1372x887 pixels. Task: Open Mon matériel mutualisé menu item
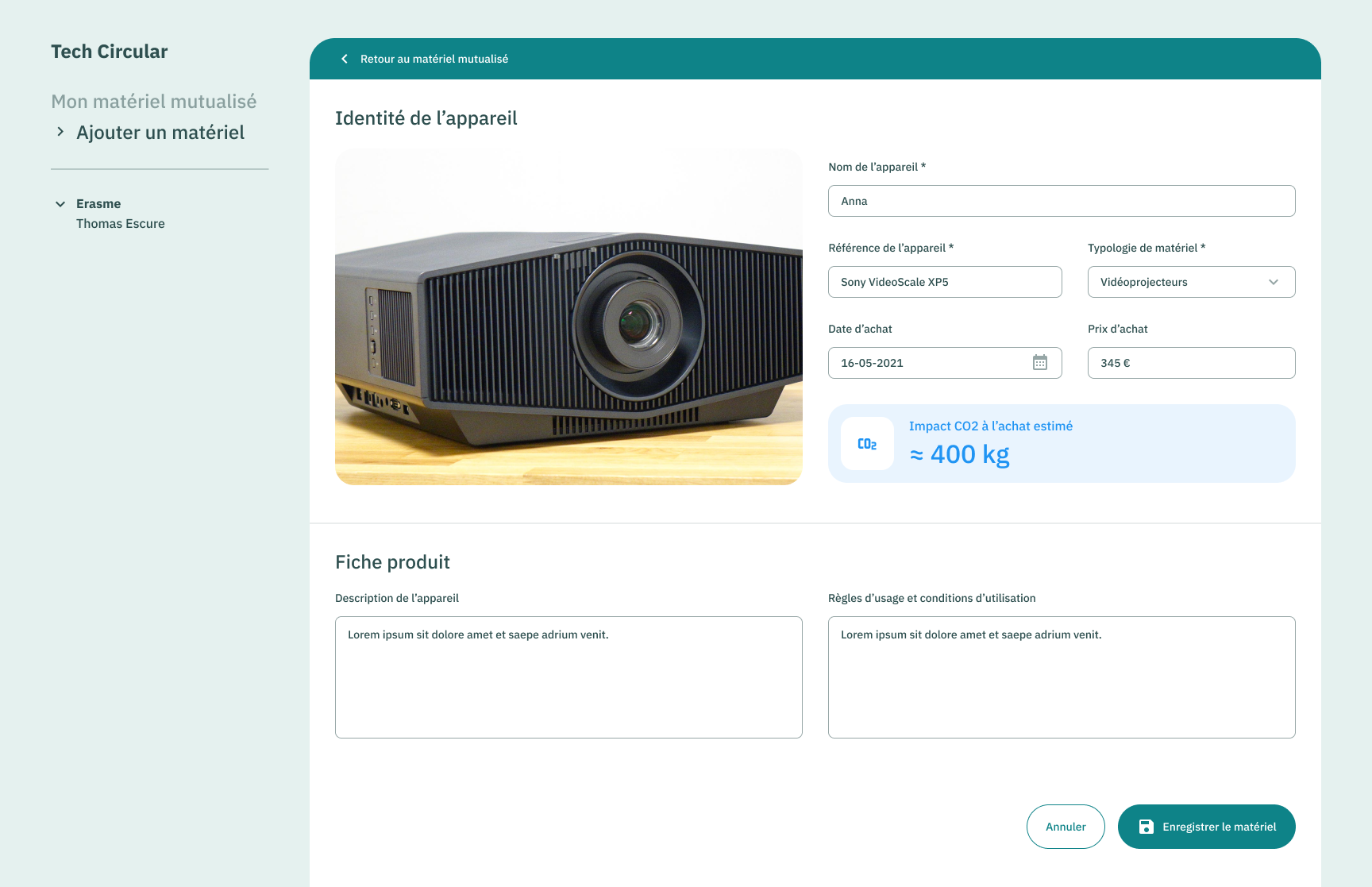tap(153, 102)
